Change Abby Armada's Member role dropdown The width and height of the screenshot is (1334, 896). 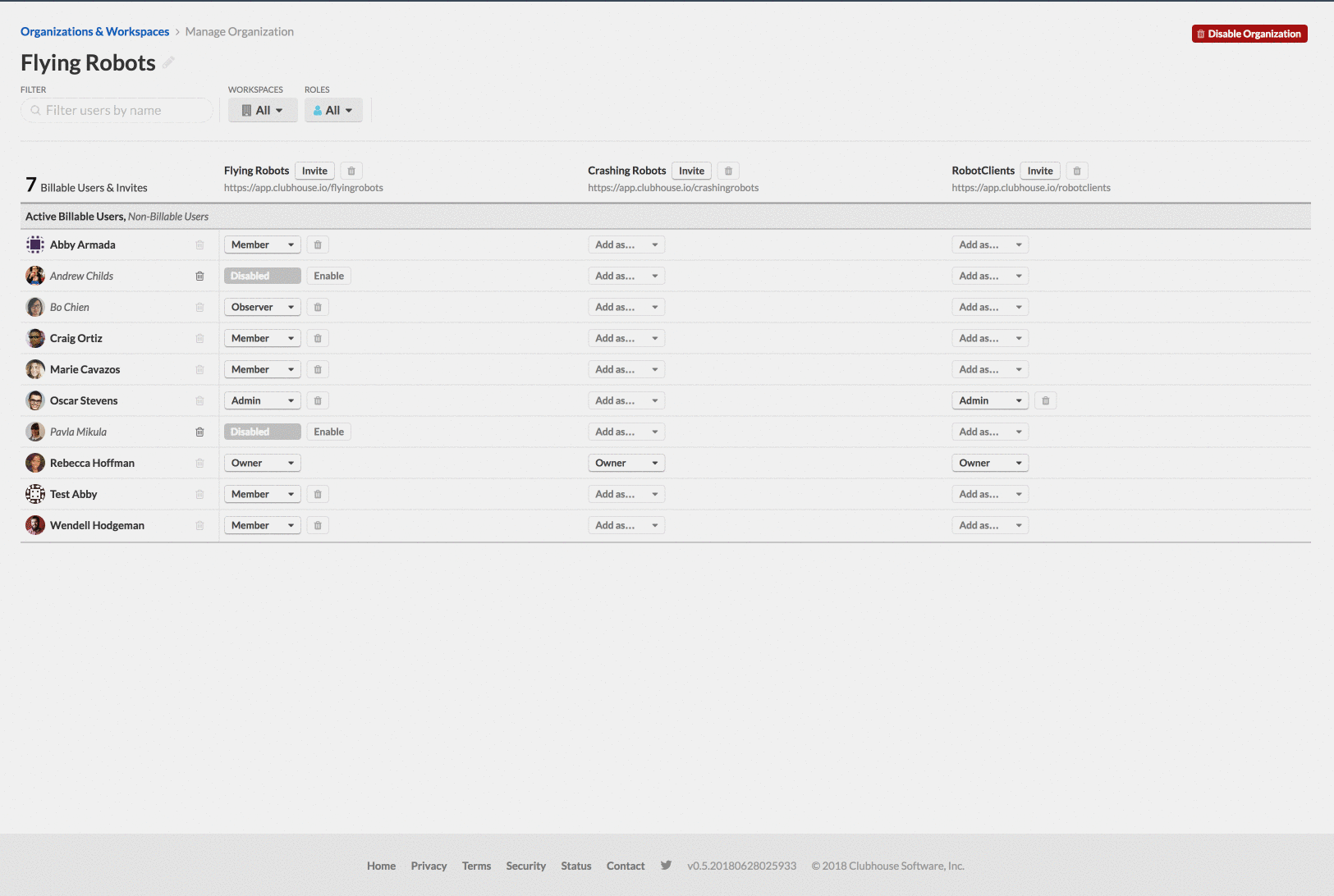pyautogui.click(x=263, y=245)
